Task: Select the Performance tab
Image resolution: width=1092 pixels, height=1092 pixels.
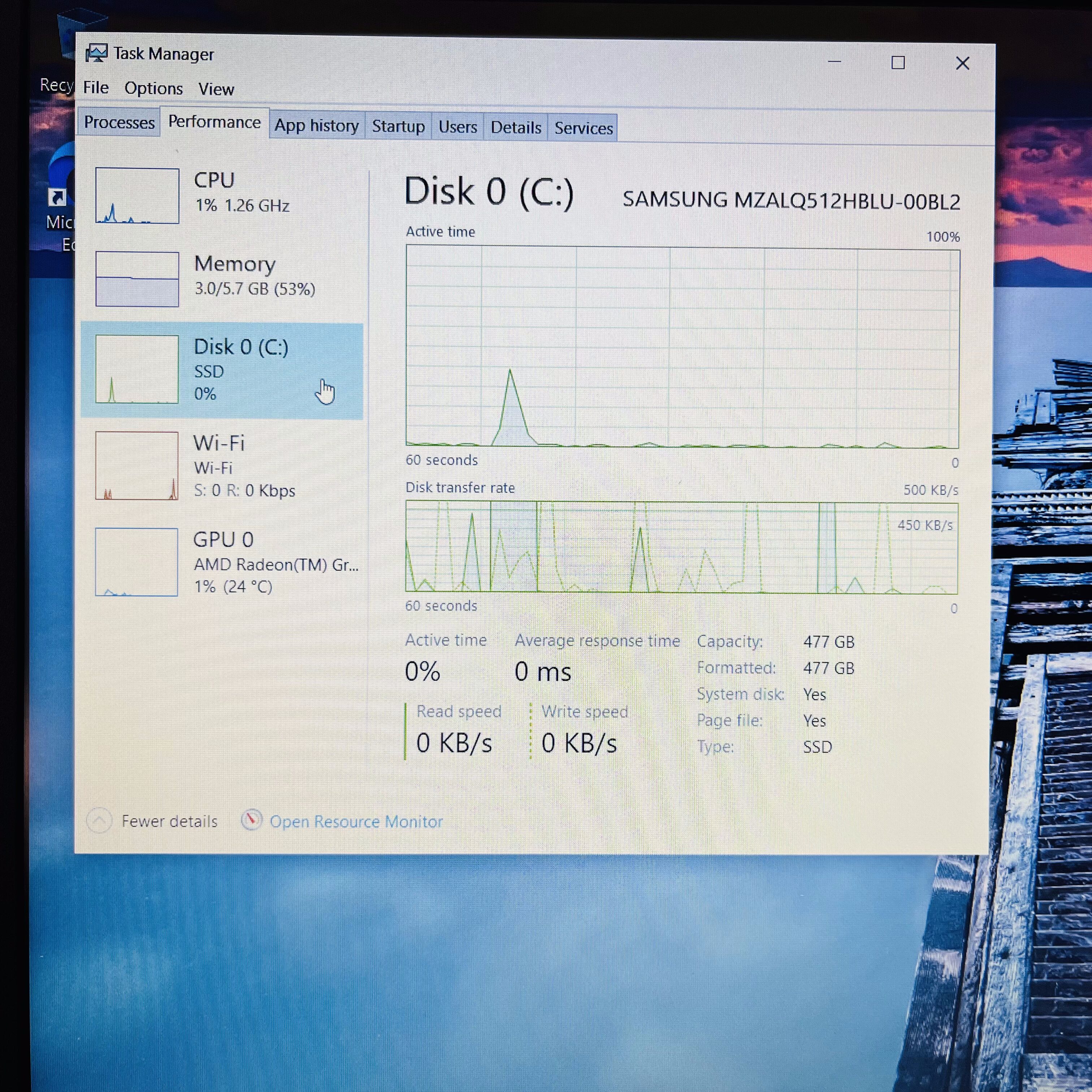Action: tap(214, 122)
